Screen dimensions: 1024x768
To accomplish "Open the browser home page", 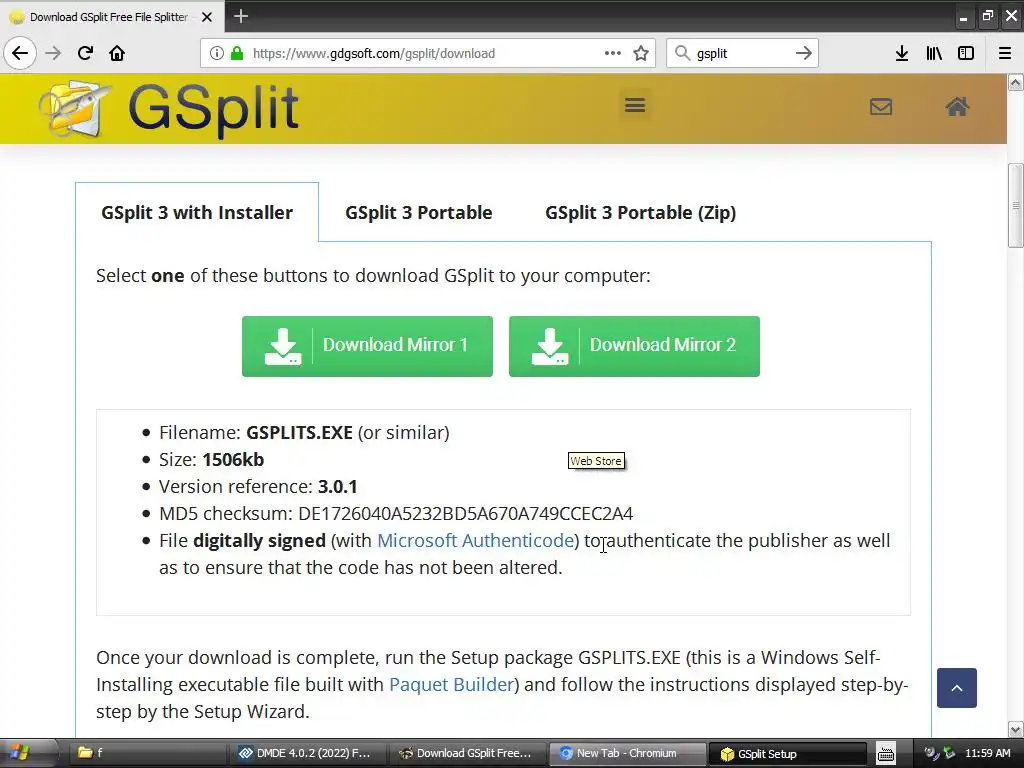I will (x=117, y=53).
